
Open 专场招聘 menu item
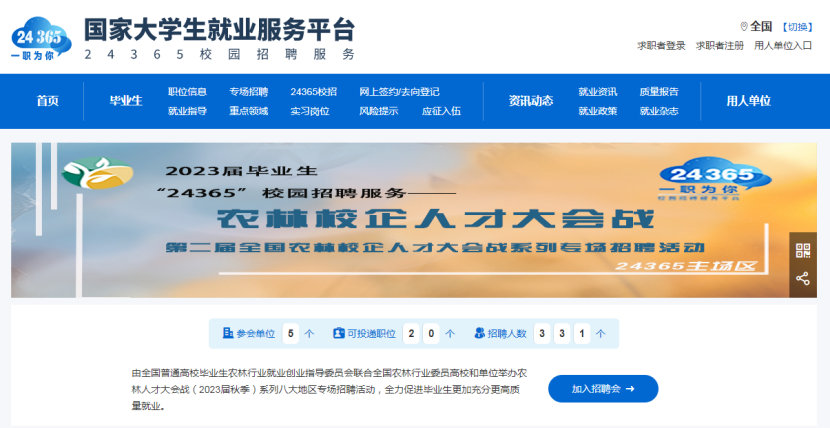point(249,92)
